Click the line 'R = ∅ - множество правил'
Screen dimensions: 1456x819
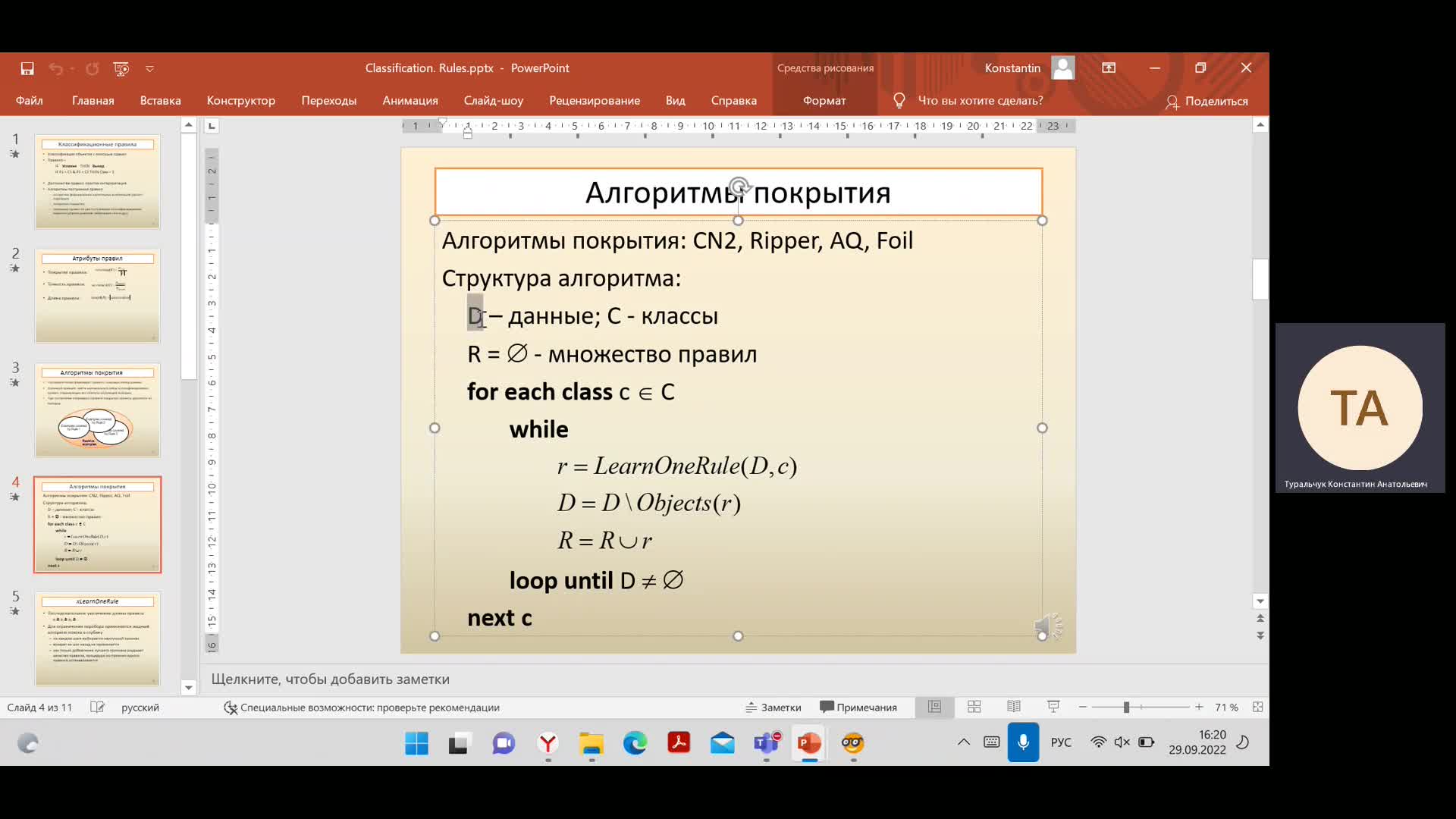[612, 354]
